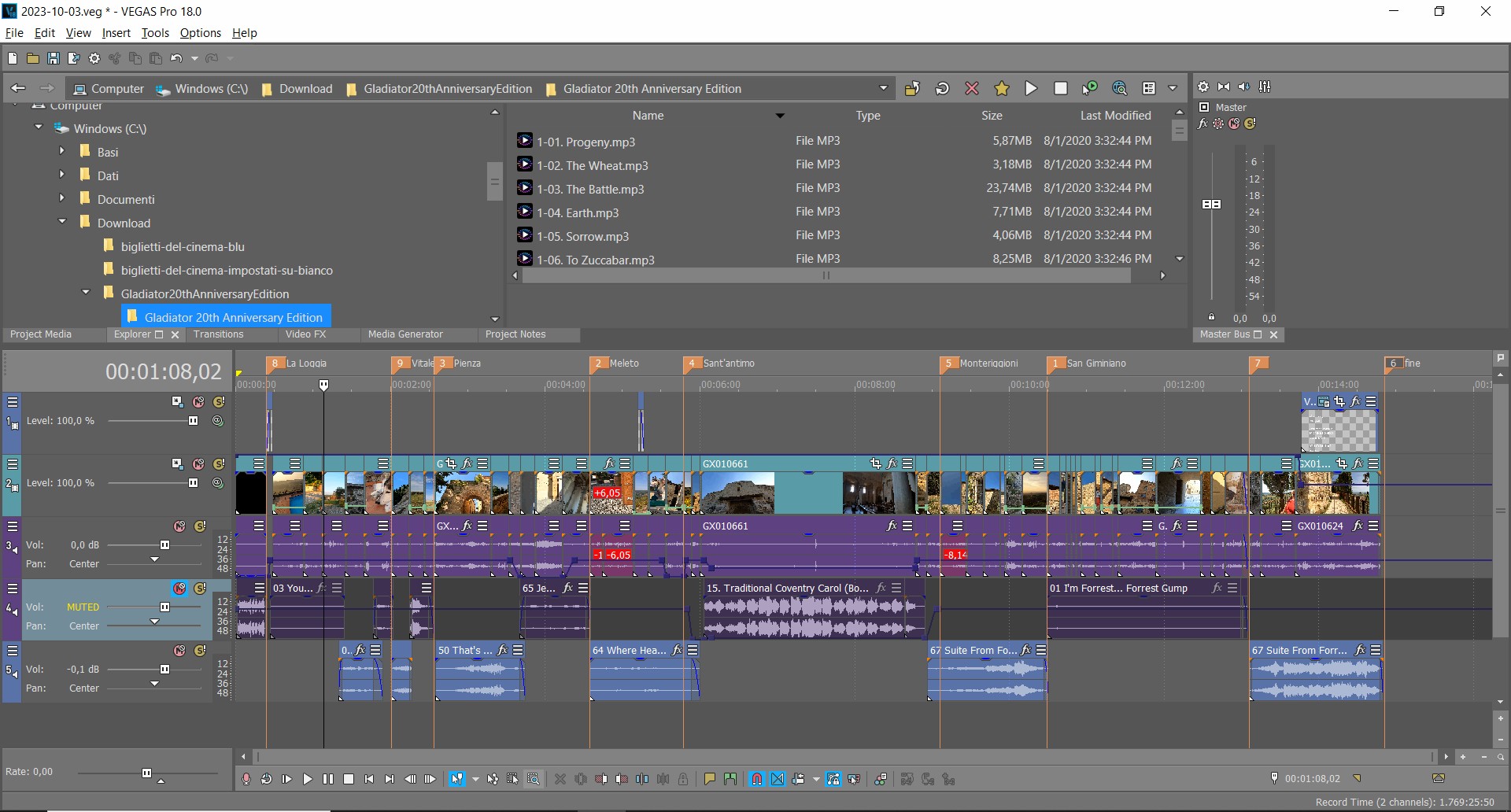Solo audio track 5
1511x812 pixels.
click(200, 651)
